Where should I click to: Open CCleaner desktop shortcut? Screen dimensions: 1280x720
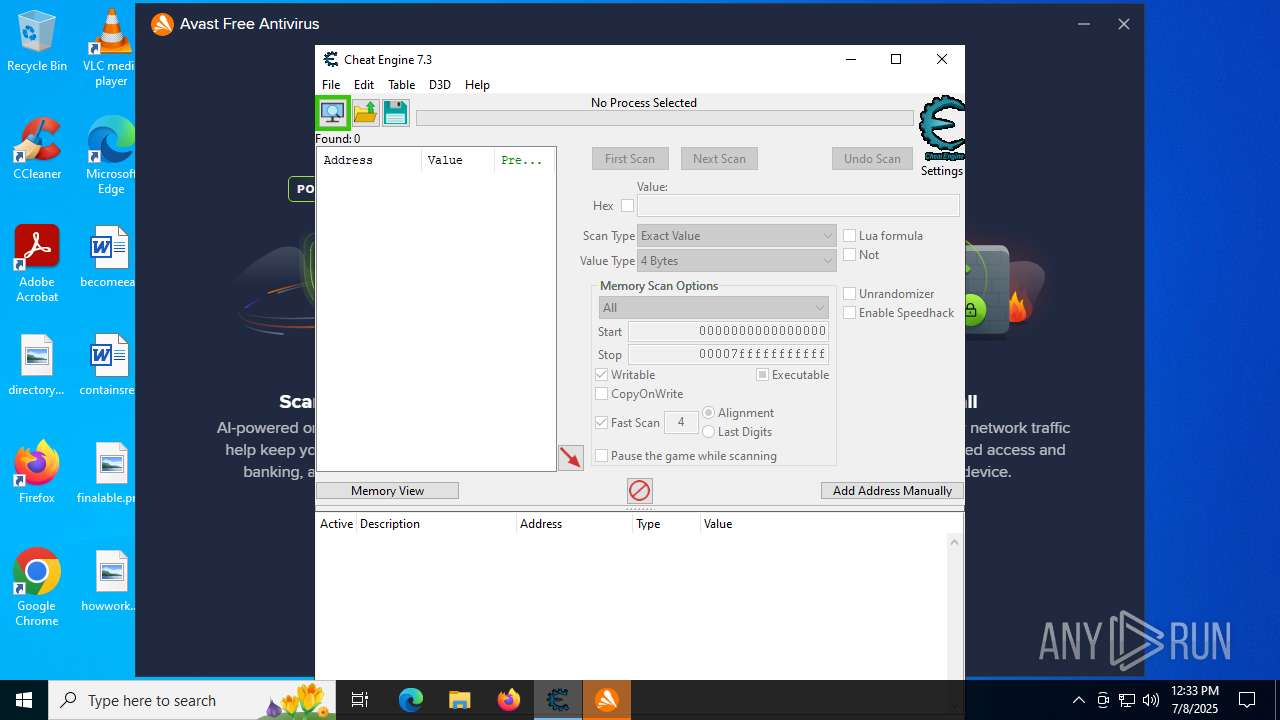click(37, 149)
